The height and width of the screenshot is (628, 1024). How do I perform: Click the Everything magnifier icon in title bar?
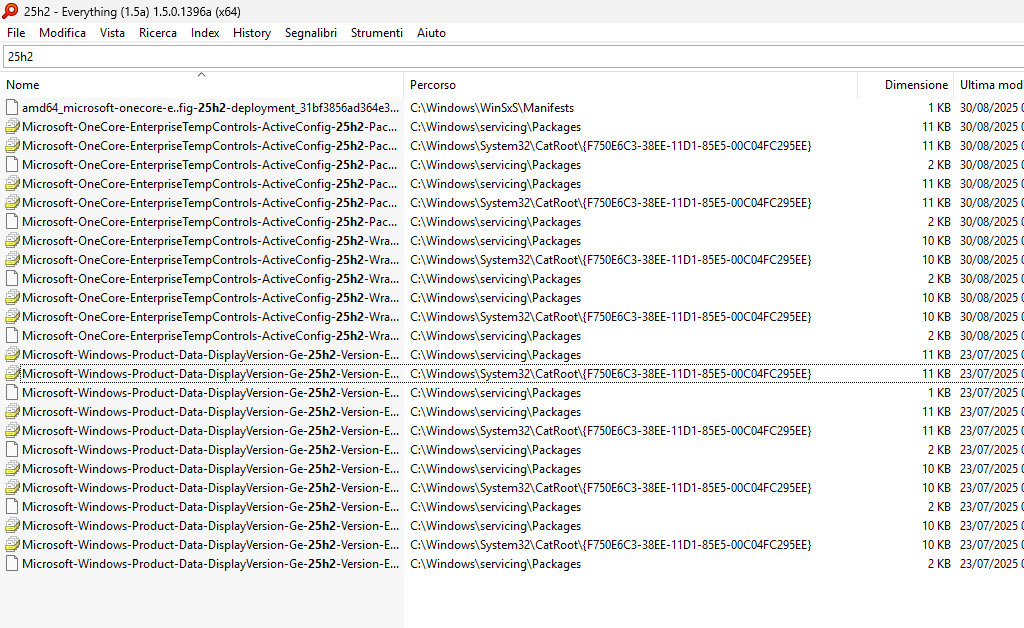[x=10, y=11]
